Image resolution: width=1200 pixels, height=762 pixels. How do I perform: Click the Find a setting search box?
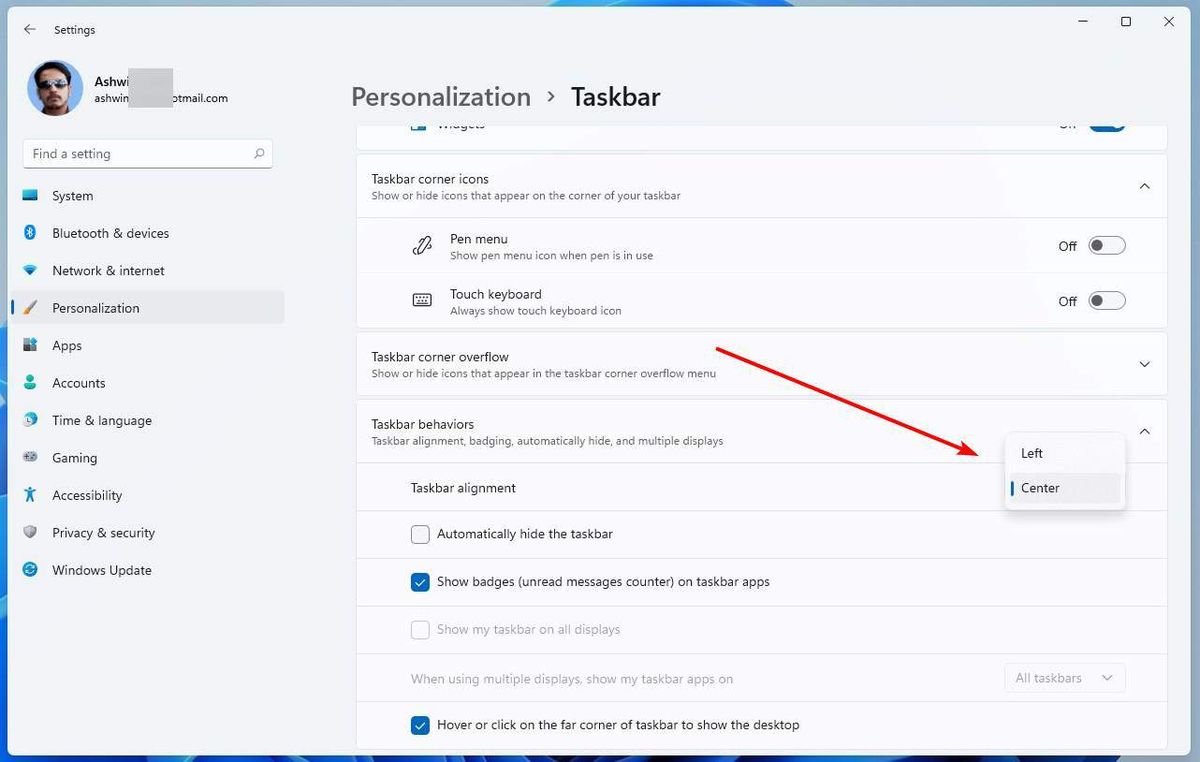(x=147, y=153)
